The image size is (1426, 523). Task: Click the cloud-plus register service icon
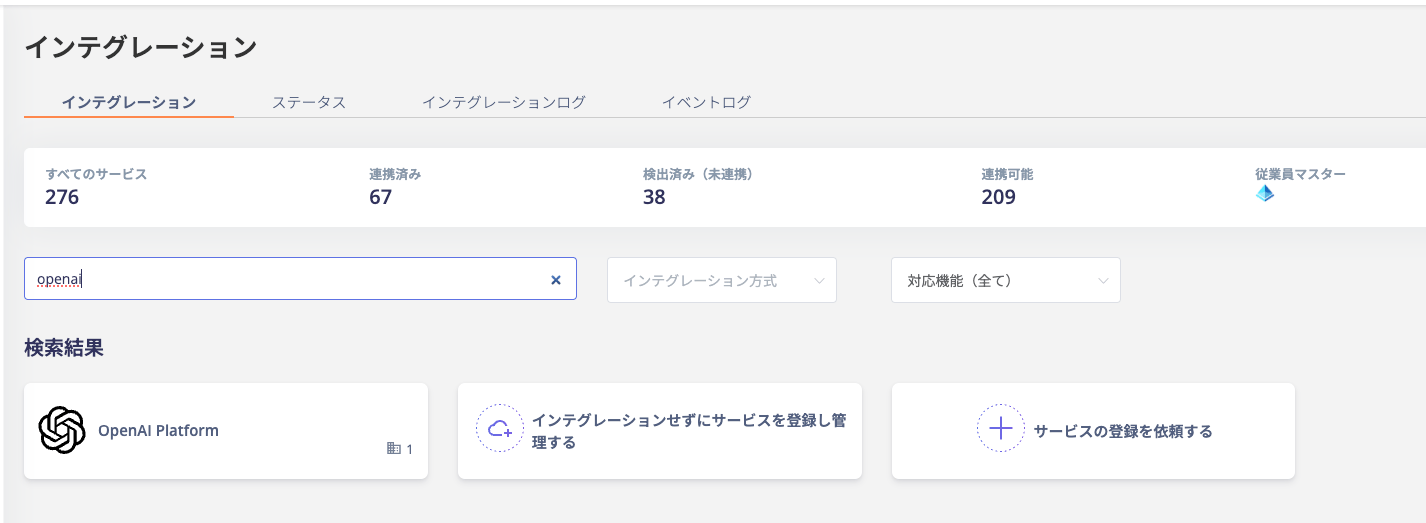pyautogui.click(x=500, y=430)
